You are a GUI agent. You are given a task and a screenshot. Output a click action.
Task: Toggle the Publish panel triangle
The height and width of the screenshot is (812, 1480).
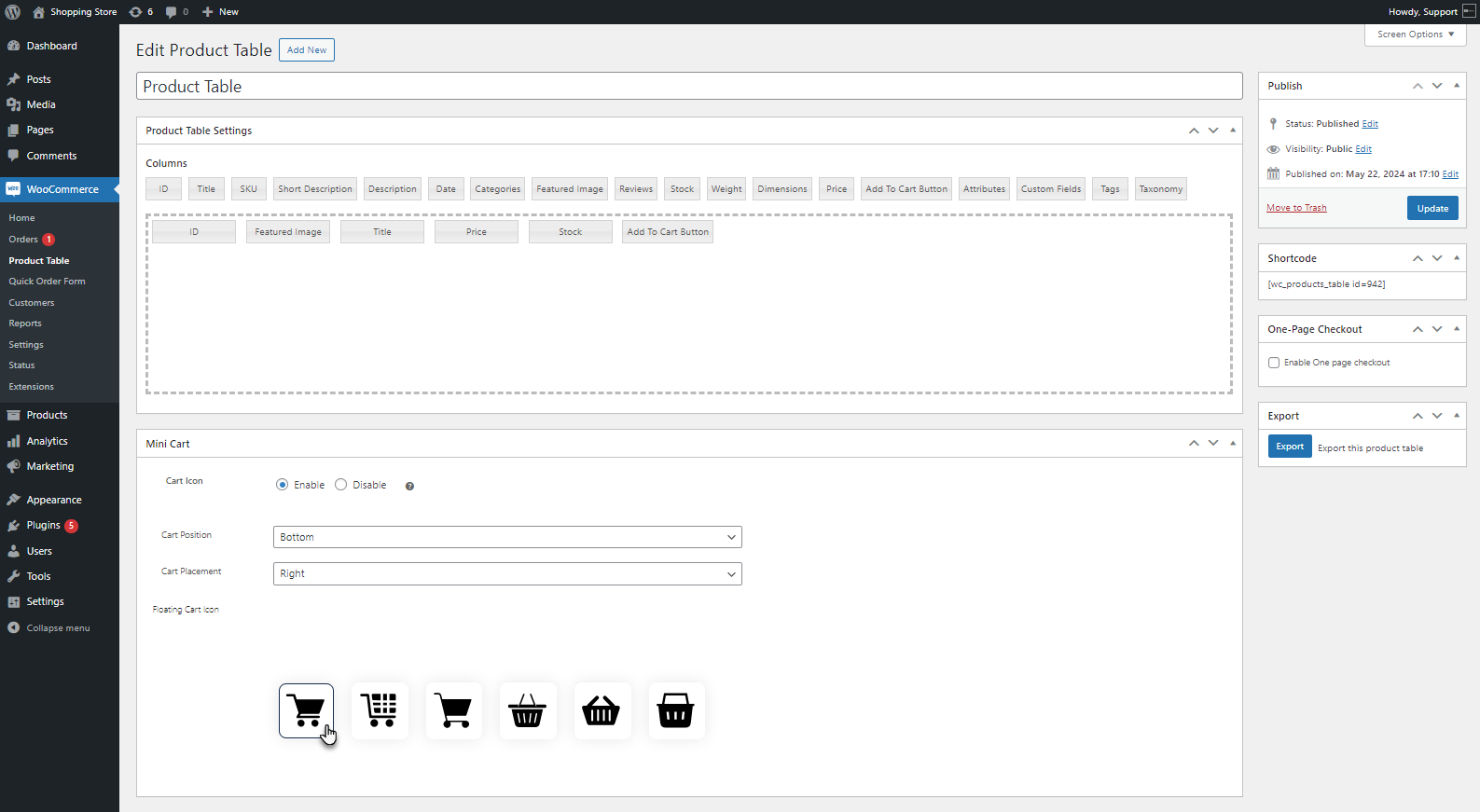pyautogui.click(x=1457, y=86)
